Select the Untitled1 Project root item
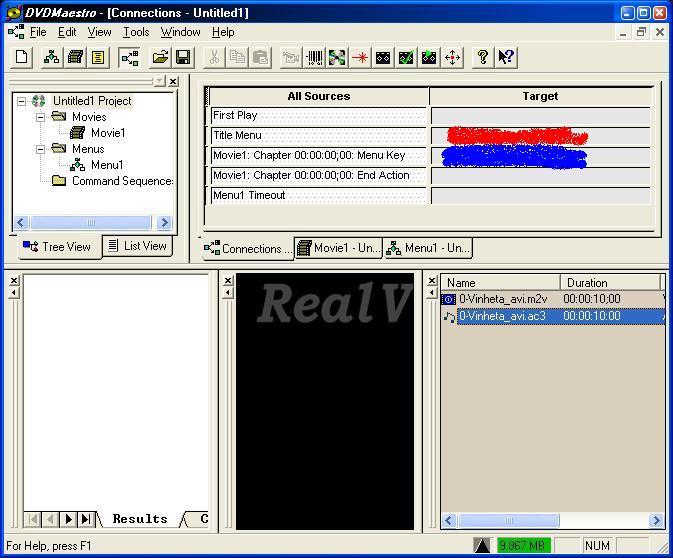This screenshot has height=558, width=673. (x=92, y=101)
